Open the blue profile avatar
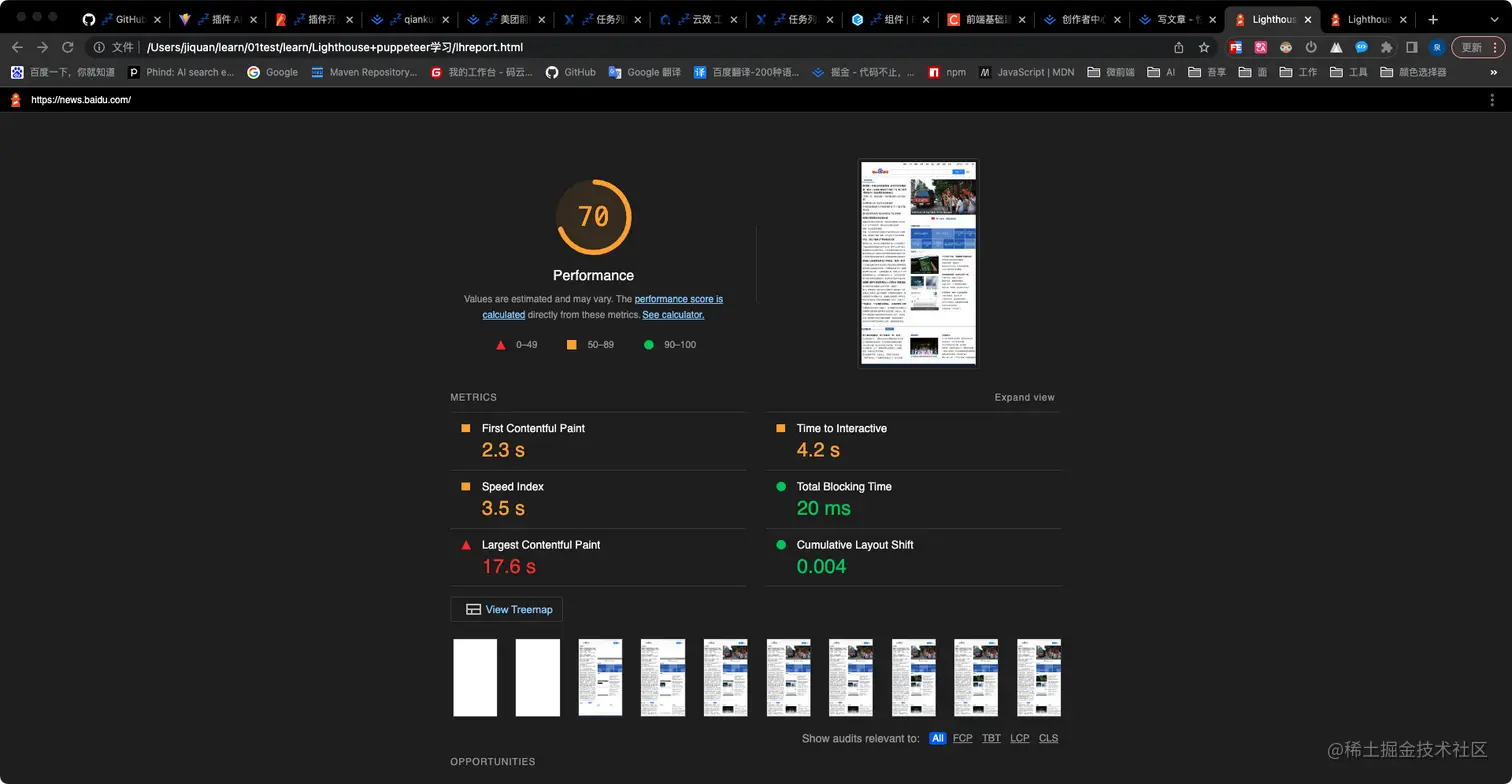 pyautogui.click(x=1437, y=47)
